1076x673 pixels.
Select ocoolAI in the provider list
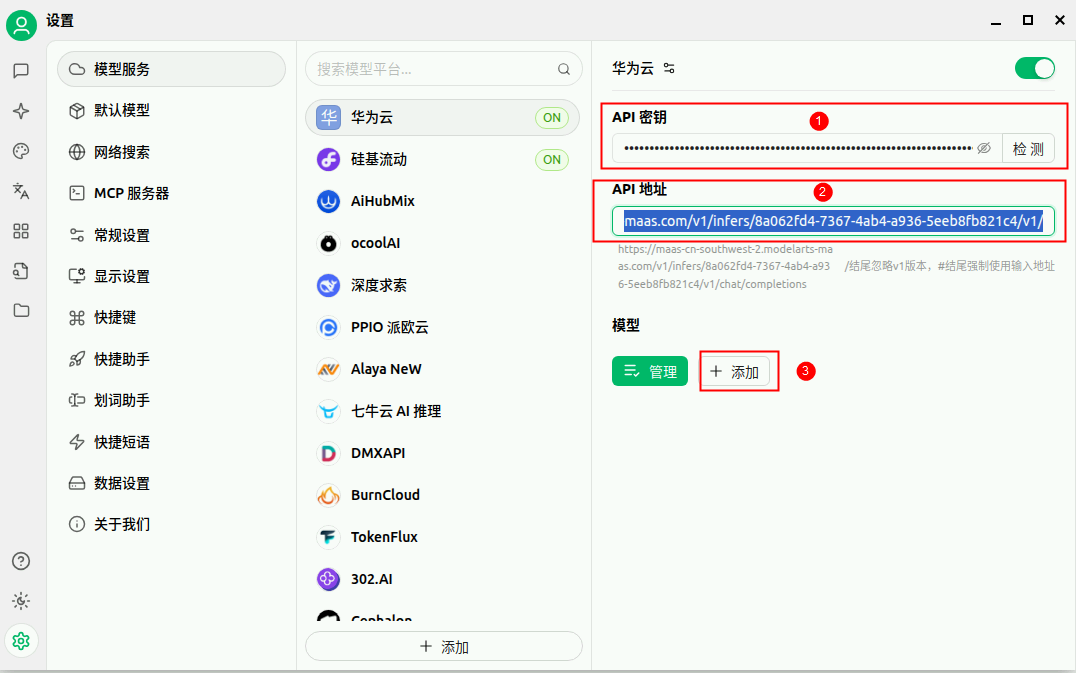[443, 243]
